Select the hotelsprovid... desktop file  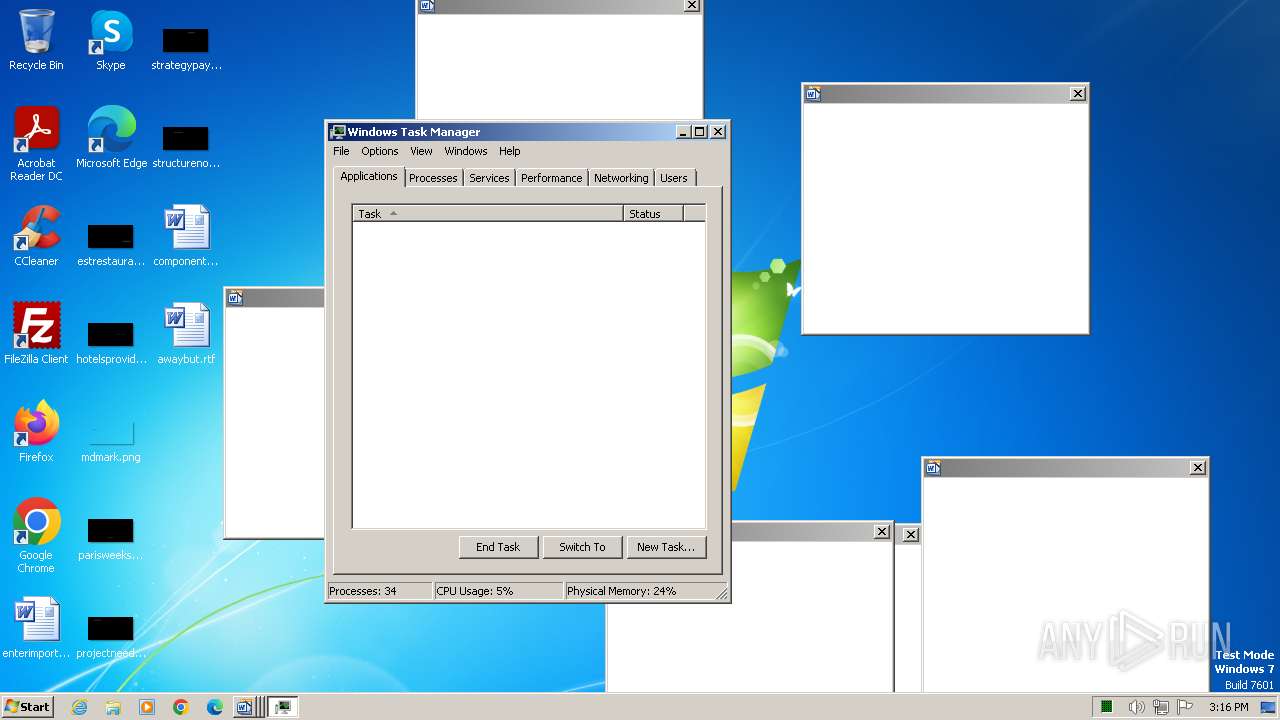(x=111, y=342)
